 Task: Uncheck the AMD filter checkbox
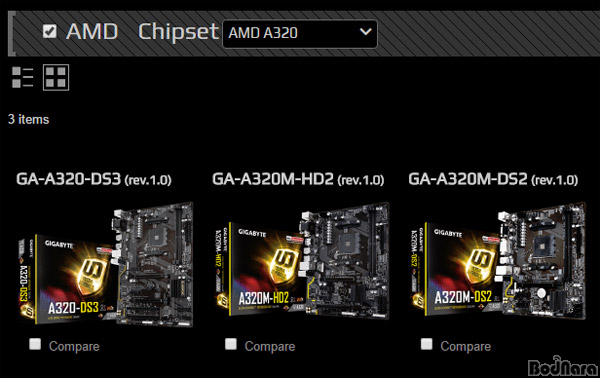tap(50, 31)
